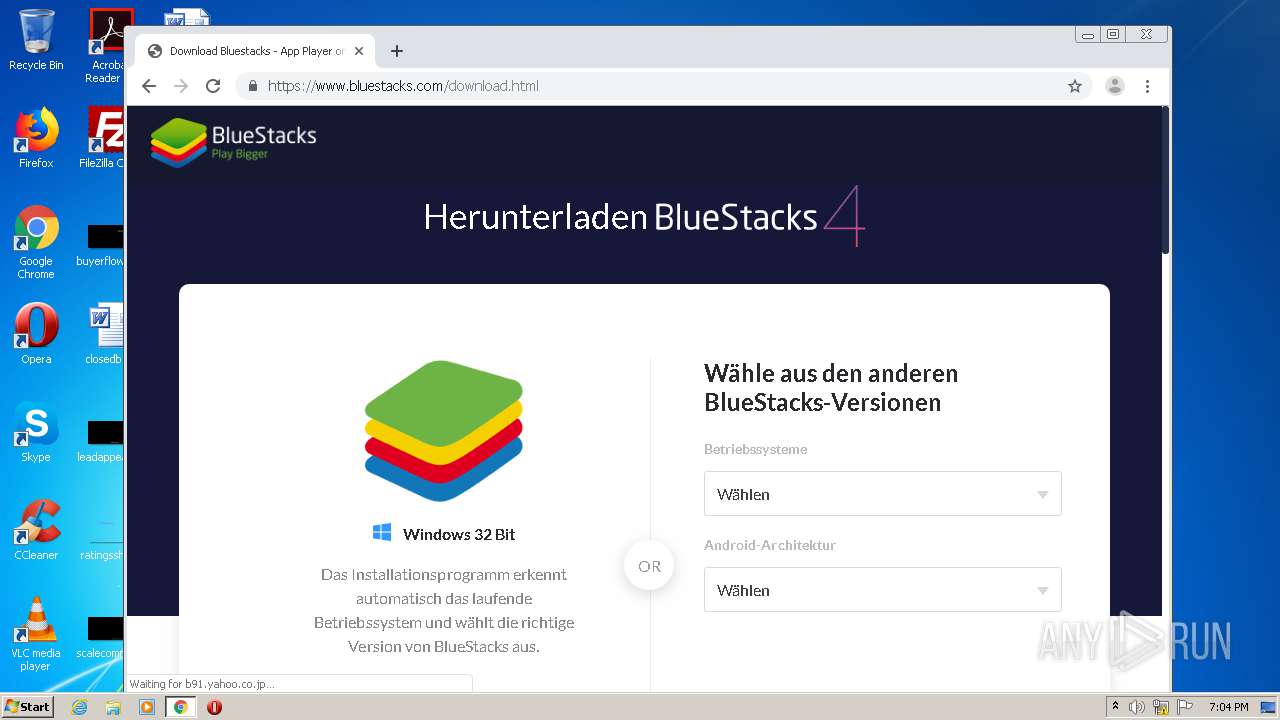Expand the Betriebssysteme dropdown

coord(882,494)
